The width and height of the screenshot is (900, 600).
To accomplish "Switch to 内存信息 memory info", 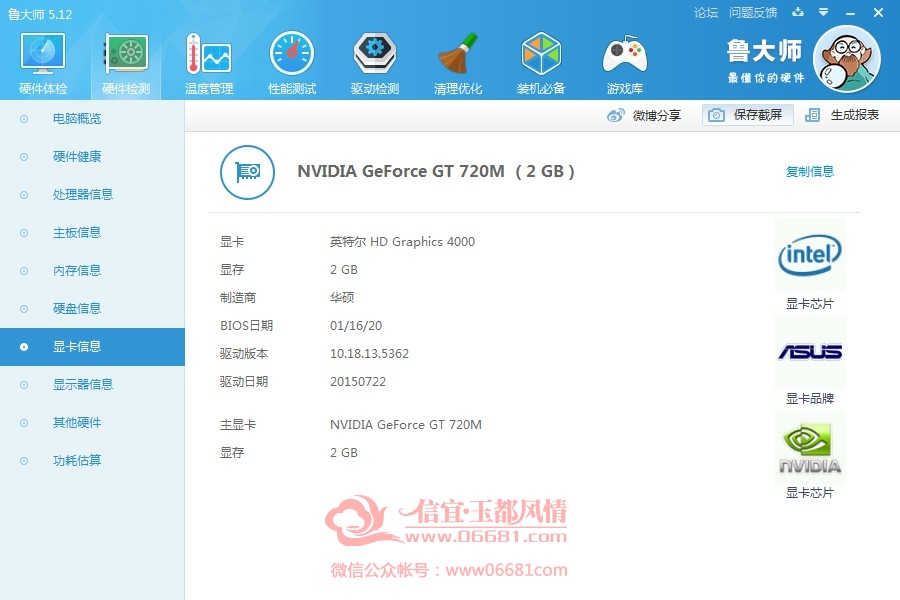I will coord(77,270).
